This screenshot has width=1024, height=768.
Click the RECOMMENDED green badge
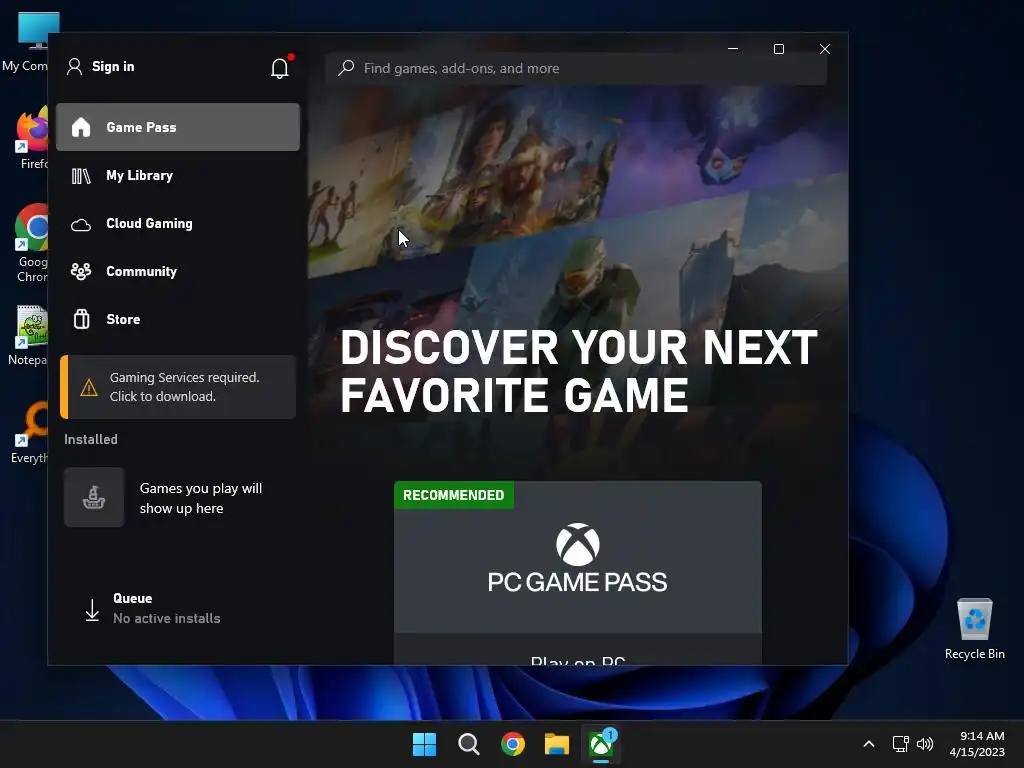click(454, 495)
